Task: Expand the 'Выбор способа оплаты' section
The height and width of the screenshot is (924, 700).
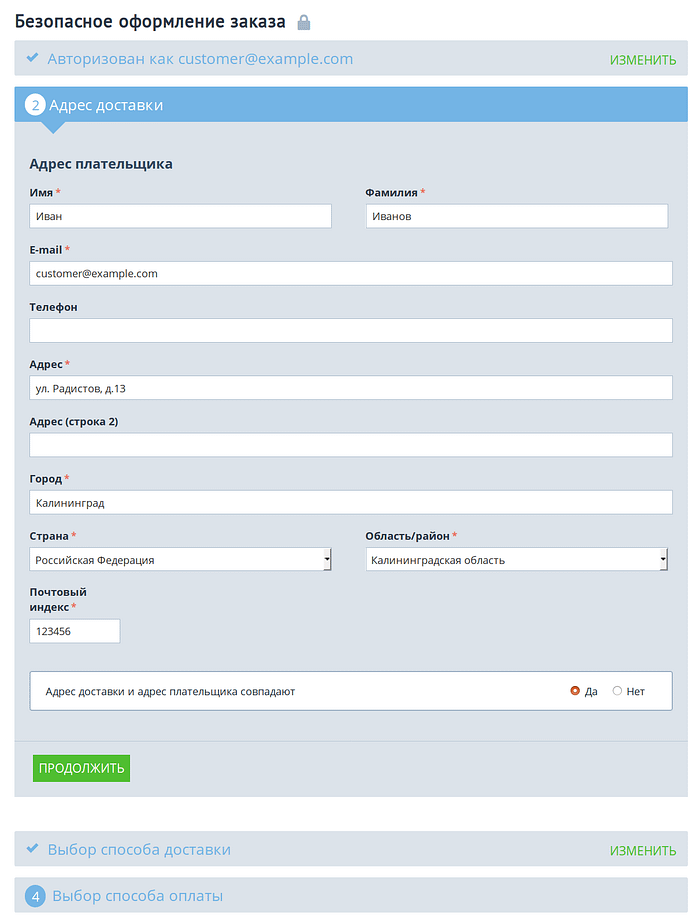Action: pos(137,896)
